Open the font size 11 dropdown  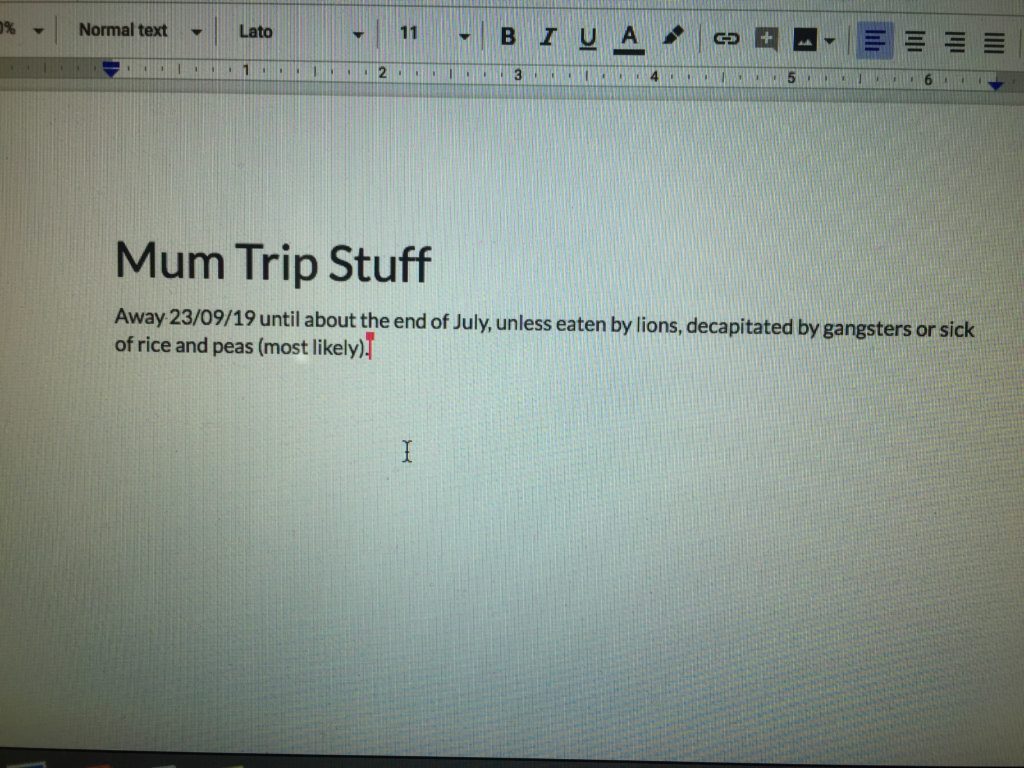pyautogui.click(x=433, y=34)
